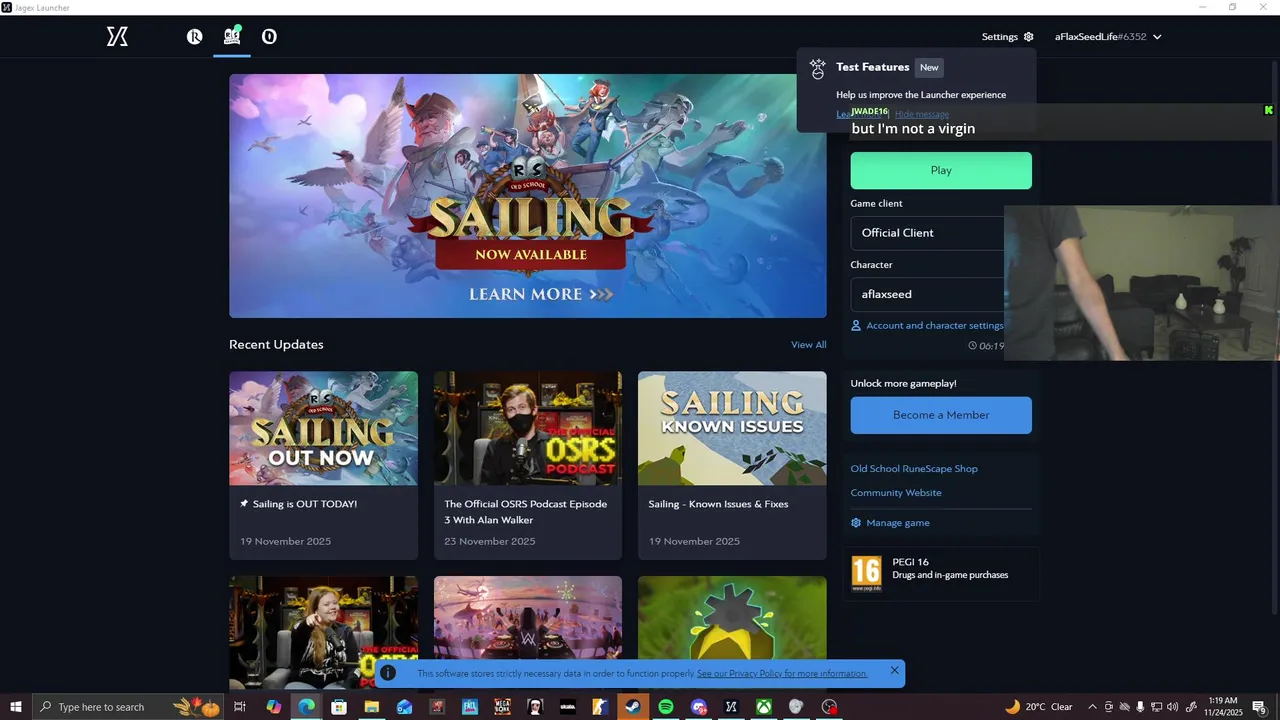Open Counter-Strike icon in taskbar
The image size is (1280, 720).
coord(600,707)
